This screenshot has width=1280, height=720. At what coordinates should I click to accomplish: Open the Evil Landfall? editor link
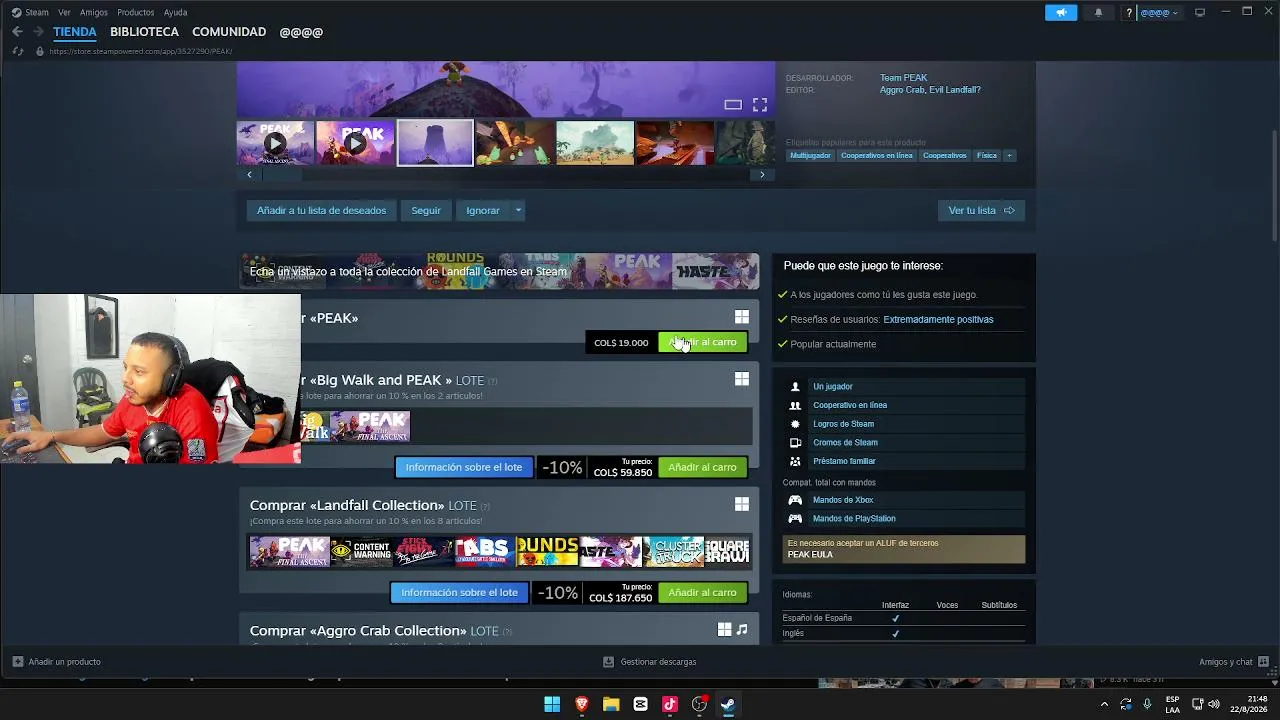coord(955,90)
